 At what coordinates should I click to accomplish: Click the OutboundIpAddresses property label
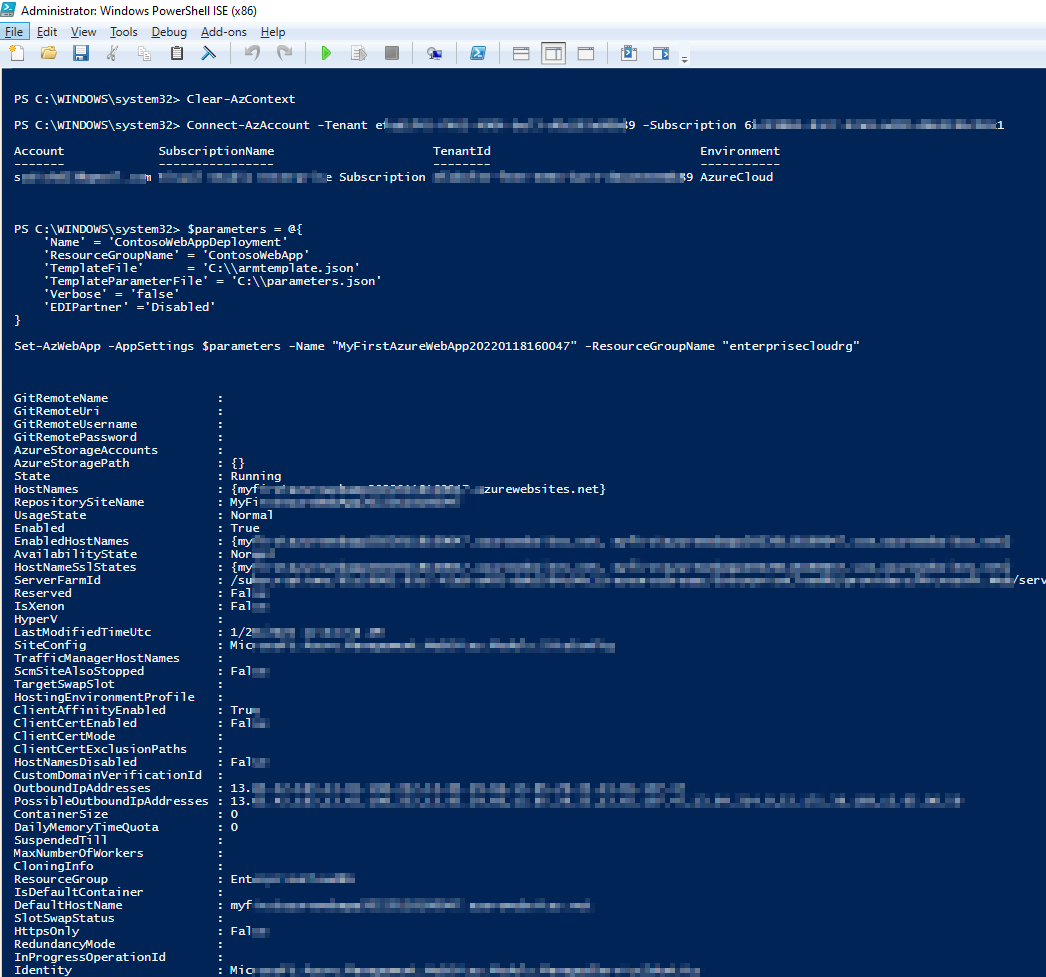click(82, 788)
